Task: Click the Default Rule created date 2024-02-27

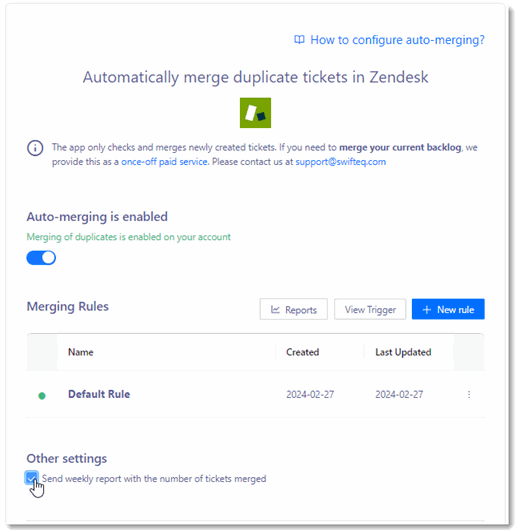Action: point(310,394)
